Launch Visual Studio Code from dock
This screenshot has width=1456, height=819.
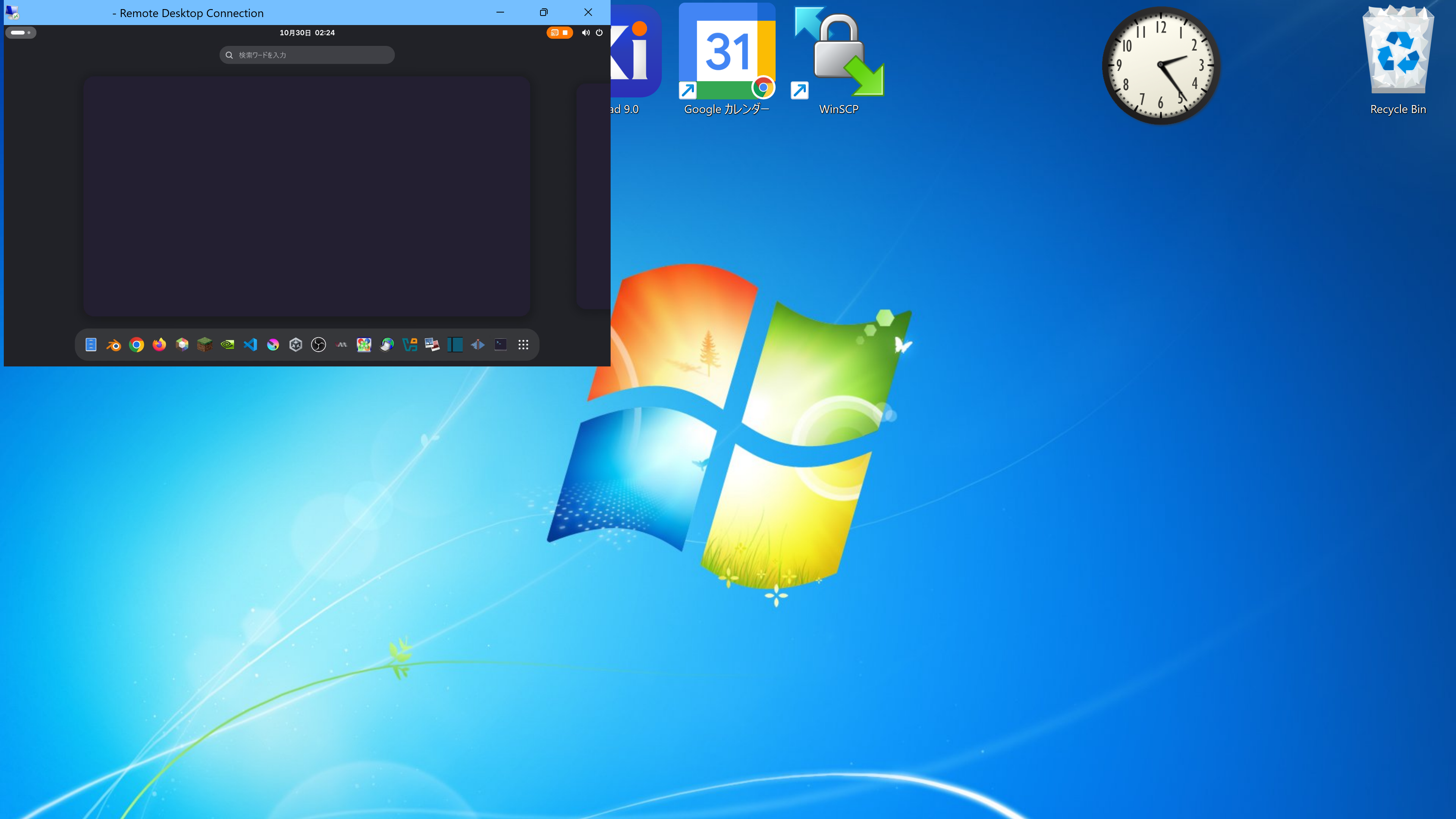(250, 344)
